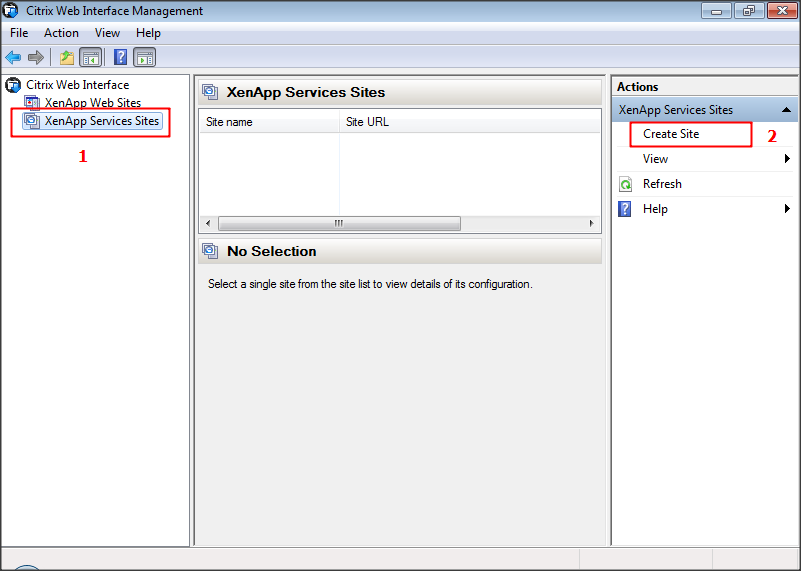Toggle Show/Hide Console Tree toolbar icon
Viewport: 801px width, 571px height.
pos(90,57)
